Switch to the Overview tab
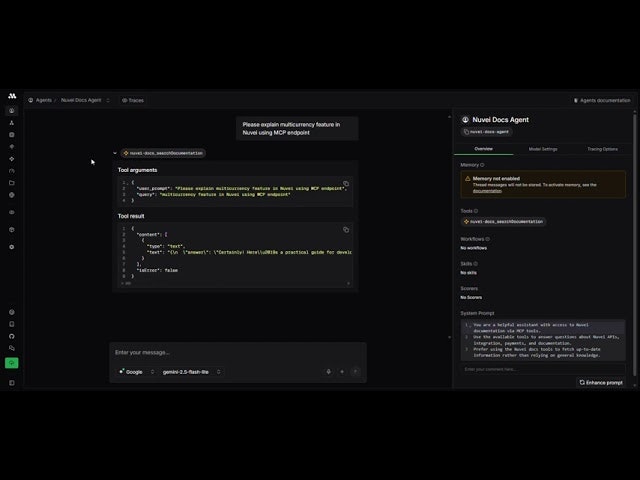 484,149
